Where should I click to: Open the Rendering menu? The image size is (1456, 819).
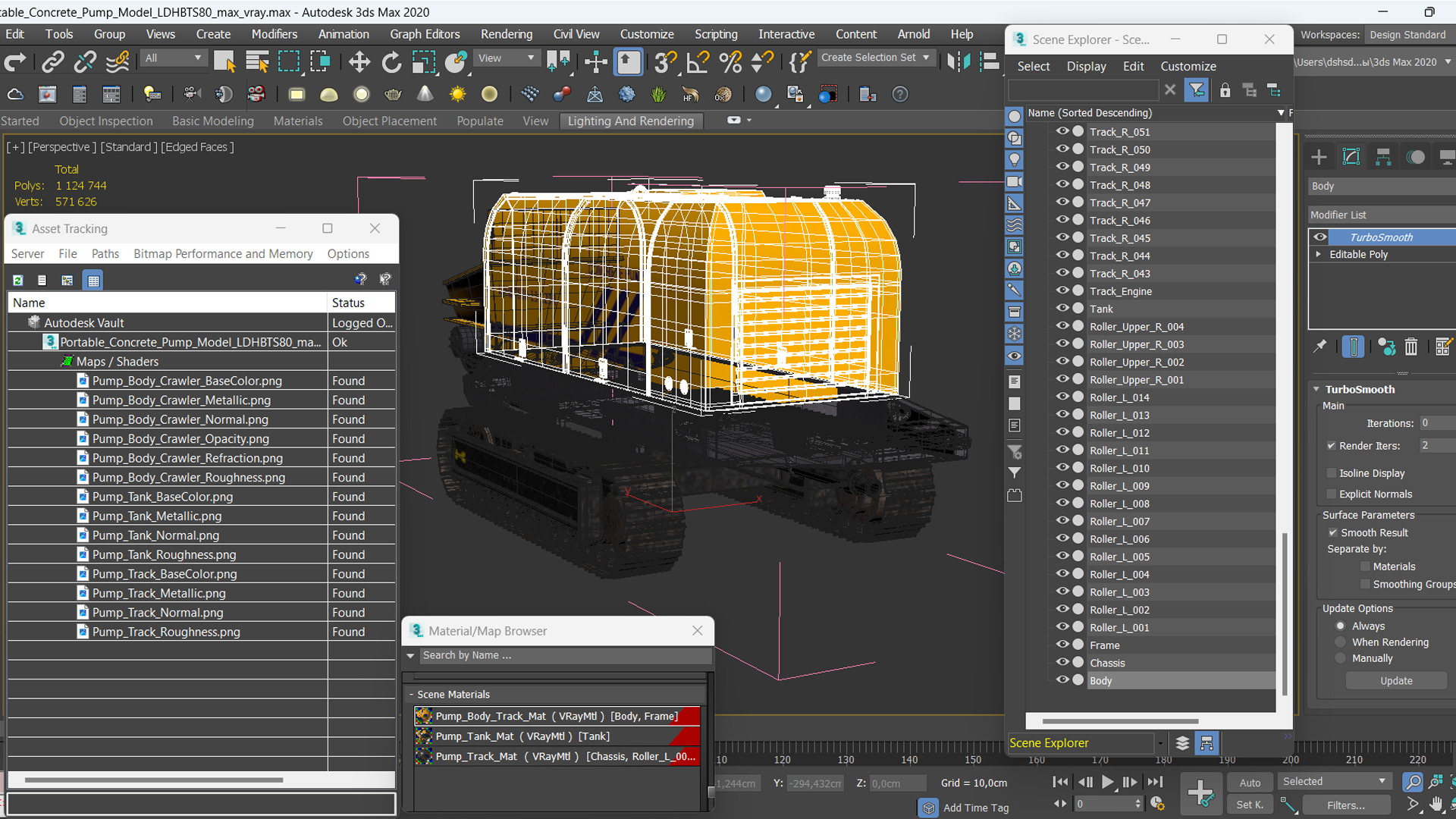507,34
